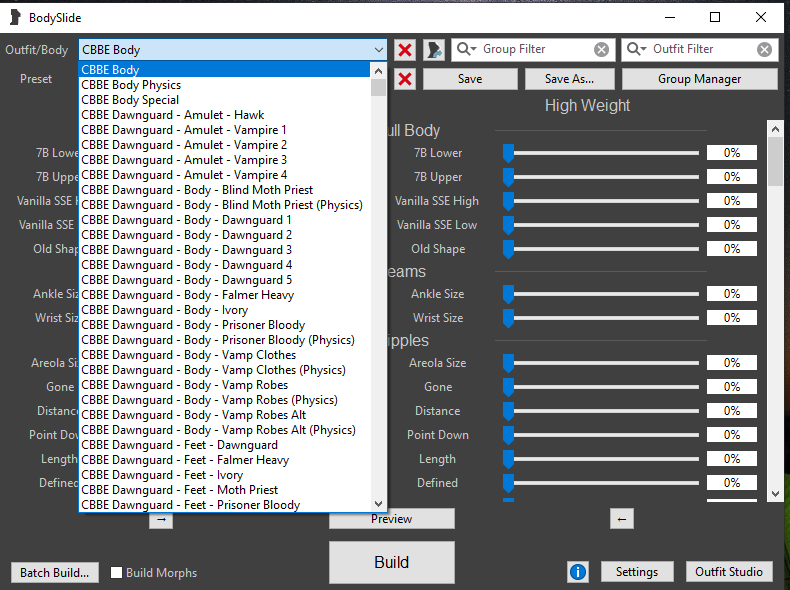Viewport: 790px width, 590px height.
Task: Open Settings
Action: point(637,572)
